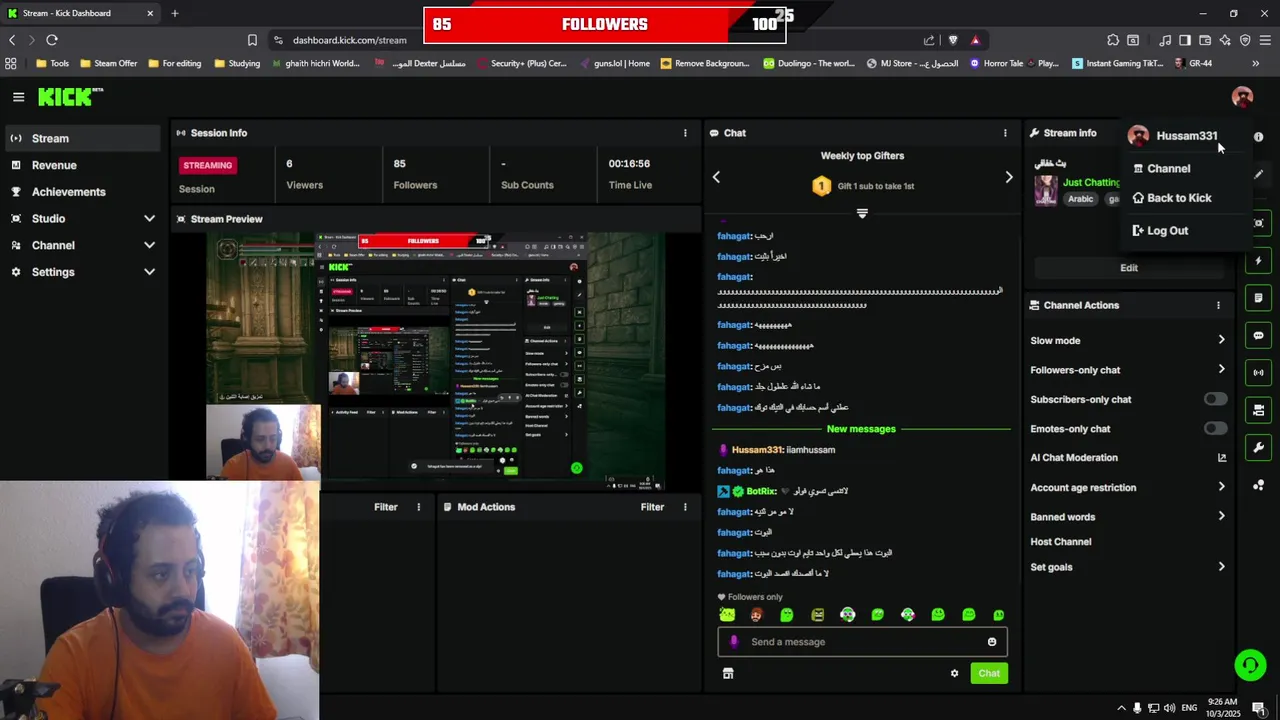The image size is (1280, 720).
Task: Click the broadcast signal icon in right toolbar
Action: (1259, 372)
